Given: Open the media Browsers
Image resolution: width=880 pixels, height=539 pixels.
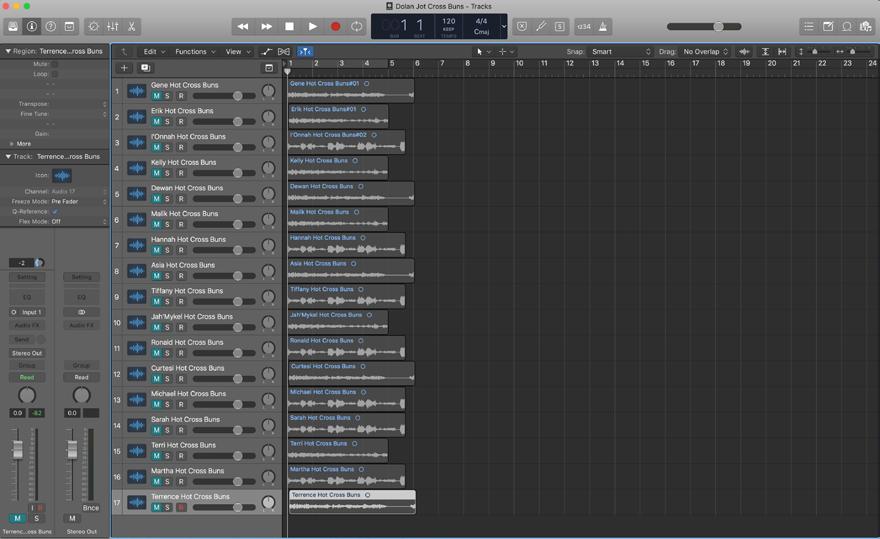Looking at the screenshot, I should tap(866, 26).
